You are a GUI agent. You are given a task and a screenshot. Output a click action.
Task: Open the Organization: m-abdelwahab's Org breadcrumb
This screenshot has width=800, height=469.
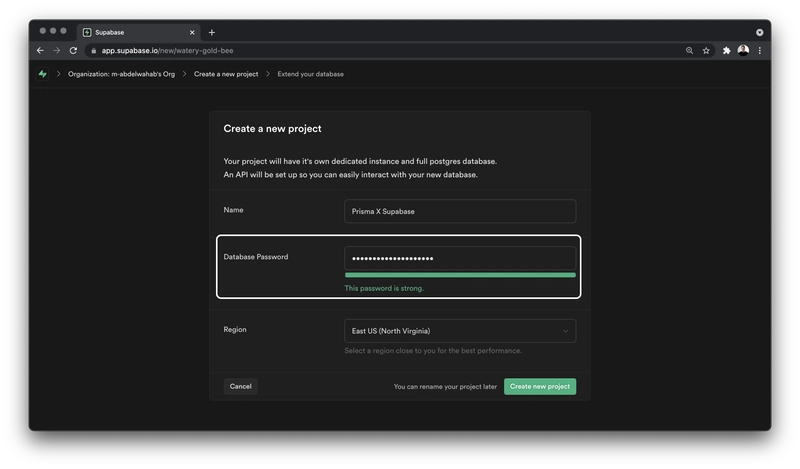coord(121,74)
